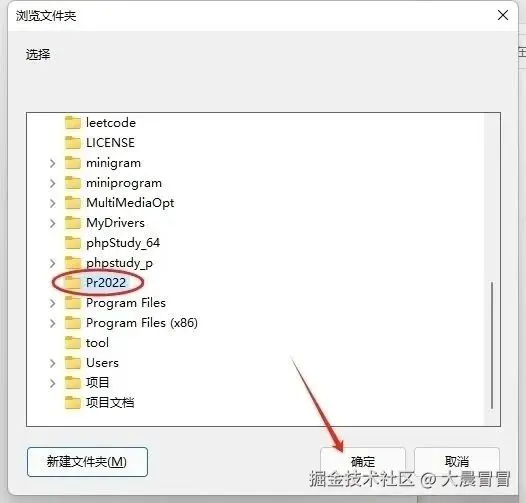Expand the miniprogram folder chevron

53,183
